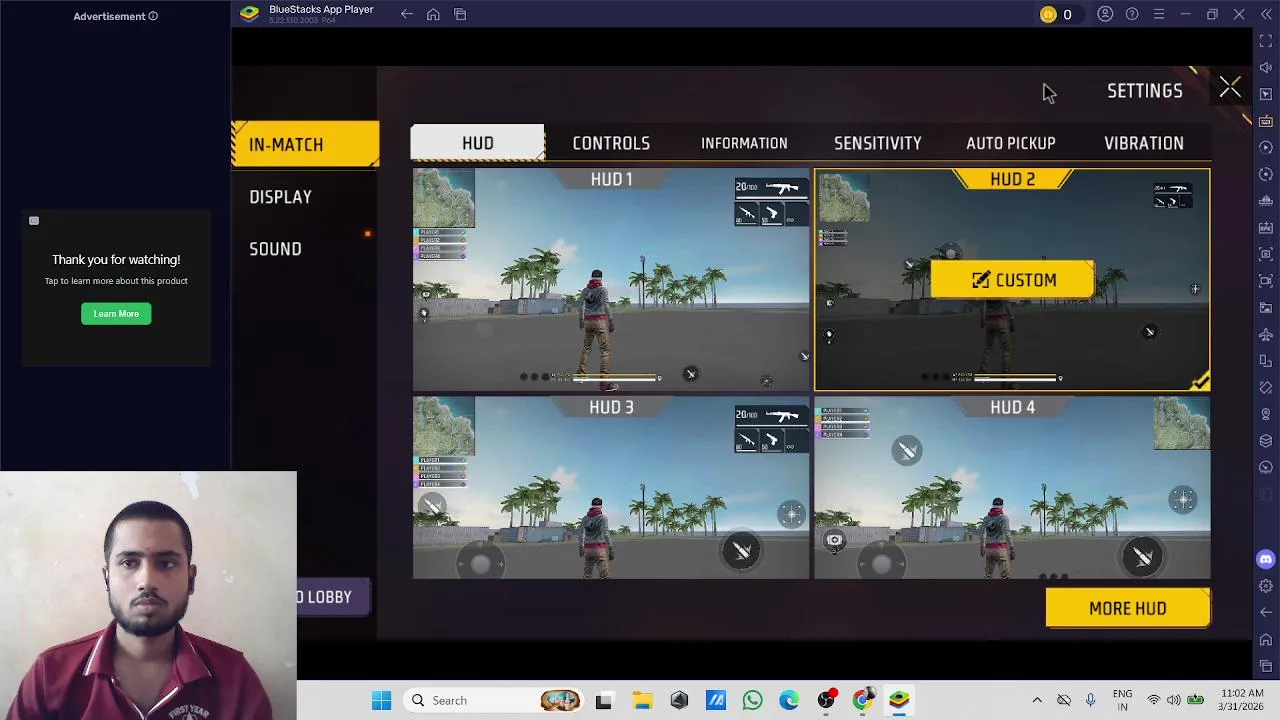1280x720 pixels.
Task: Click BlueStacks icon in the taskbar
Action: tap(899, 700)
